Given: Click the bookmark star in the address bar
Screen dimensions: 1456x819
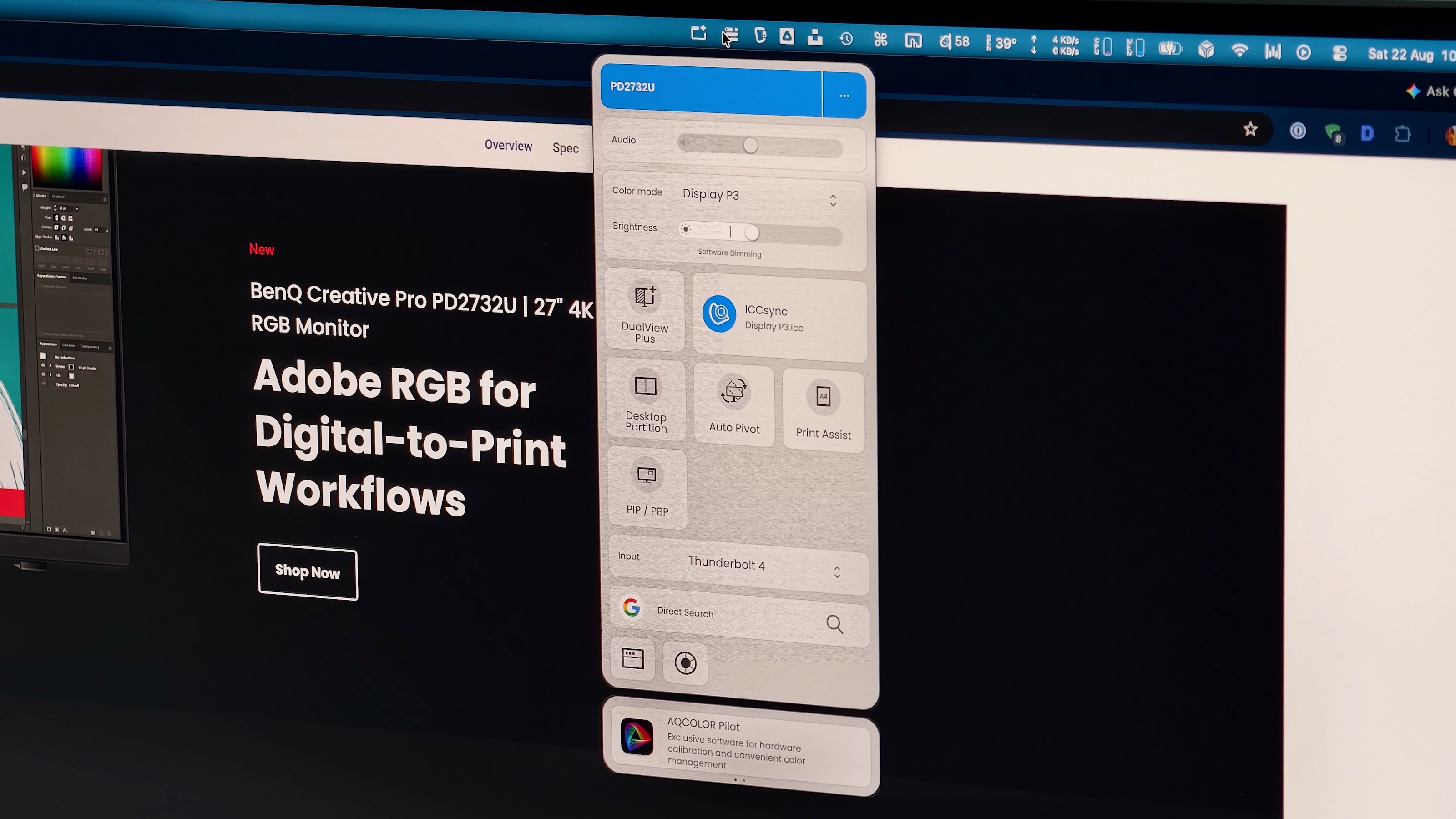Looking at the screenshot, I should 1250,129.
